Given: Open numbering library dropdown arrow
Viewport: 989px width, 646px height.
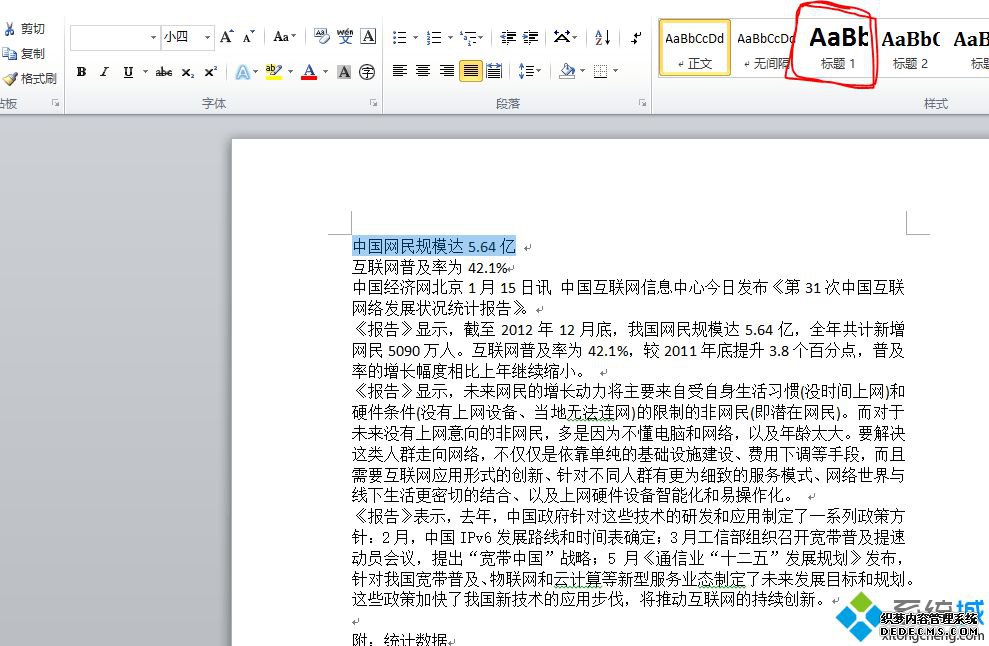Looking at the screenshot, I should [450, 38].
